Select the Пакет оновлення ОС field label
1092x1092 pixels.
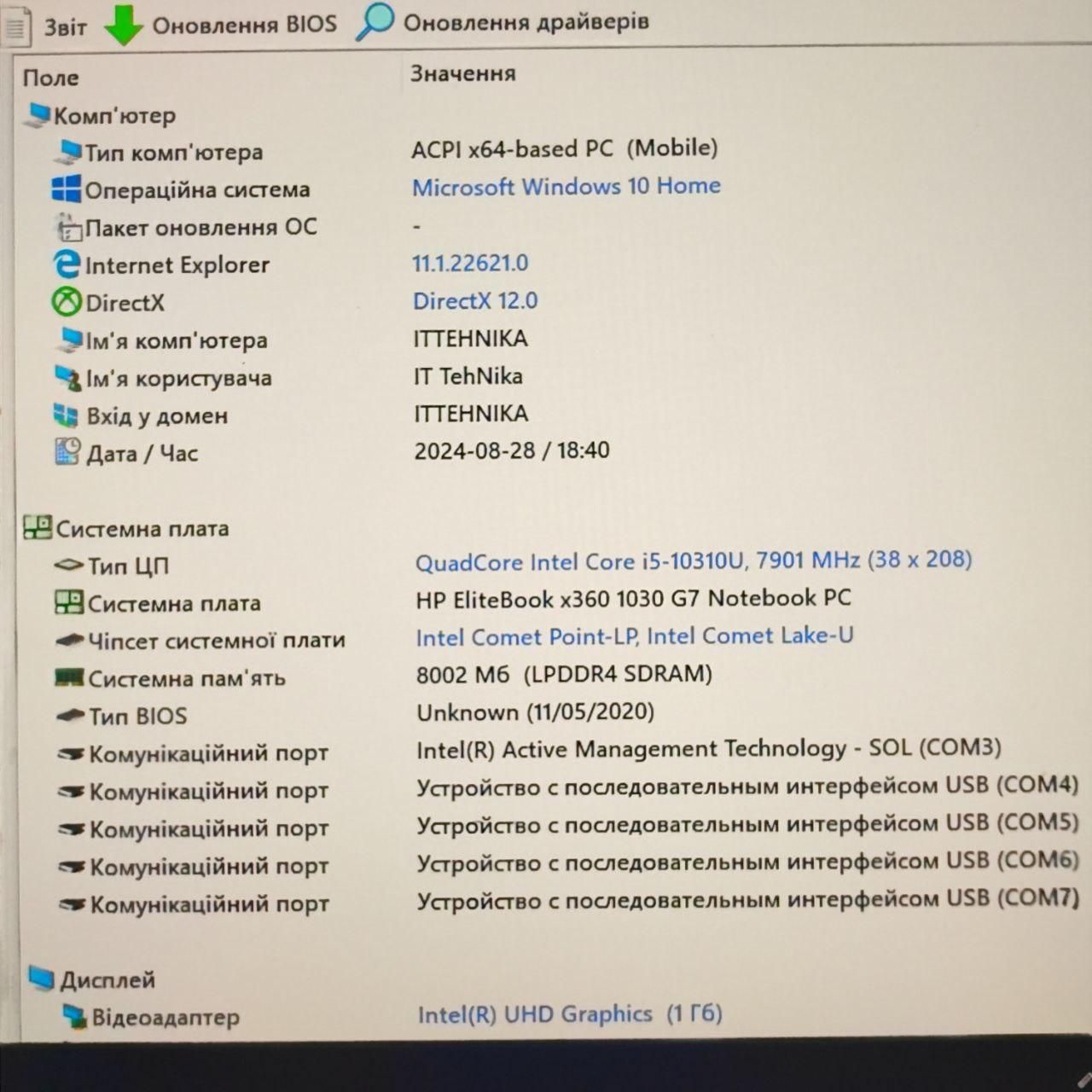pos(200,228)
